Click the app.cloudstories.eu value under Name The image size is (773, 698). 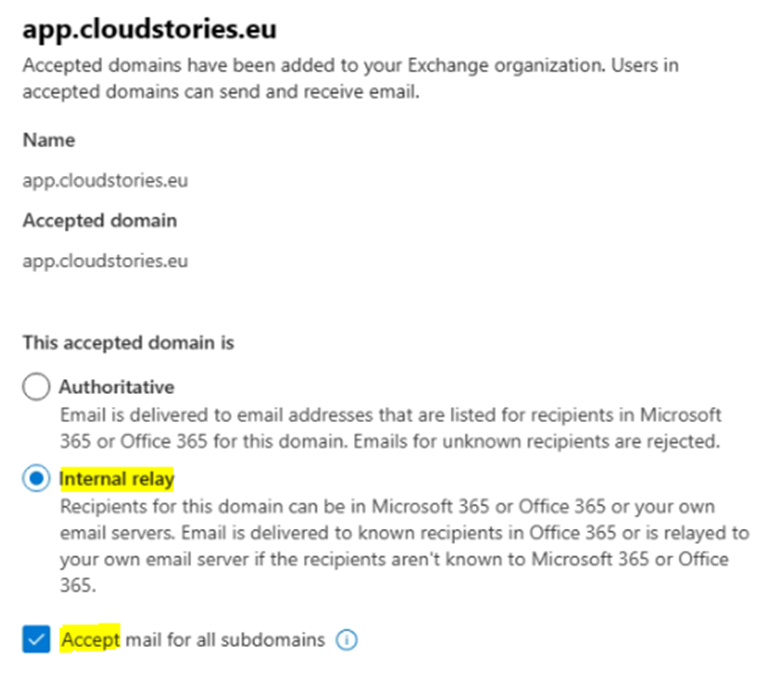coord(105,181)
